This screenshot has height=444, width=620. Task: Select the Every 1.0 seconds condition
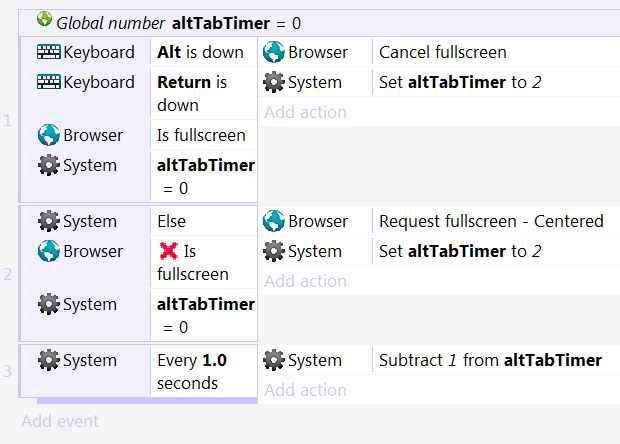point(192,372)
